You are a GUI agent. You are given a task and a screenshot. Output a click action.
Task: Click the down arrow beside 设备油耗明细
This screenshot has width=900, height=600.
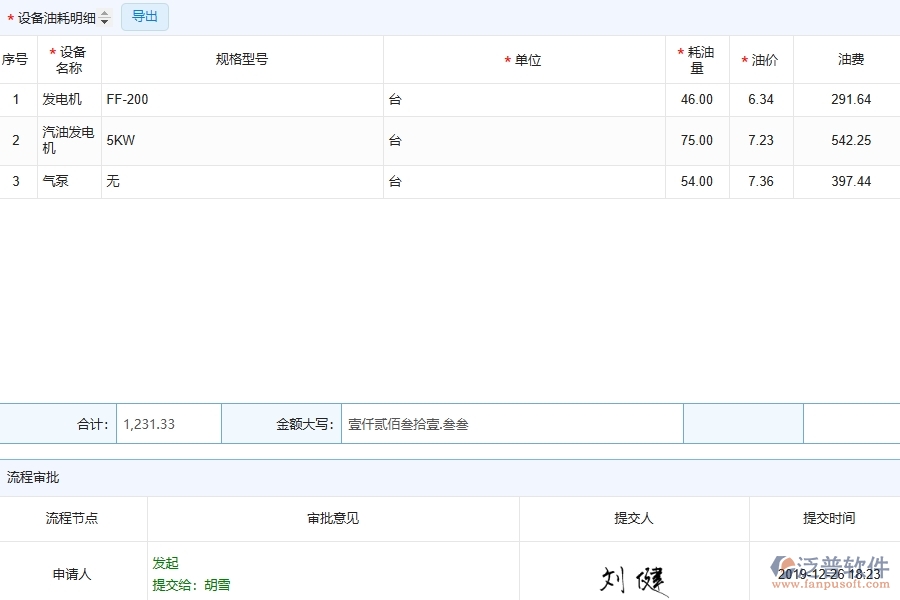pyautogui.click(x=104, y=20)
